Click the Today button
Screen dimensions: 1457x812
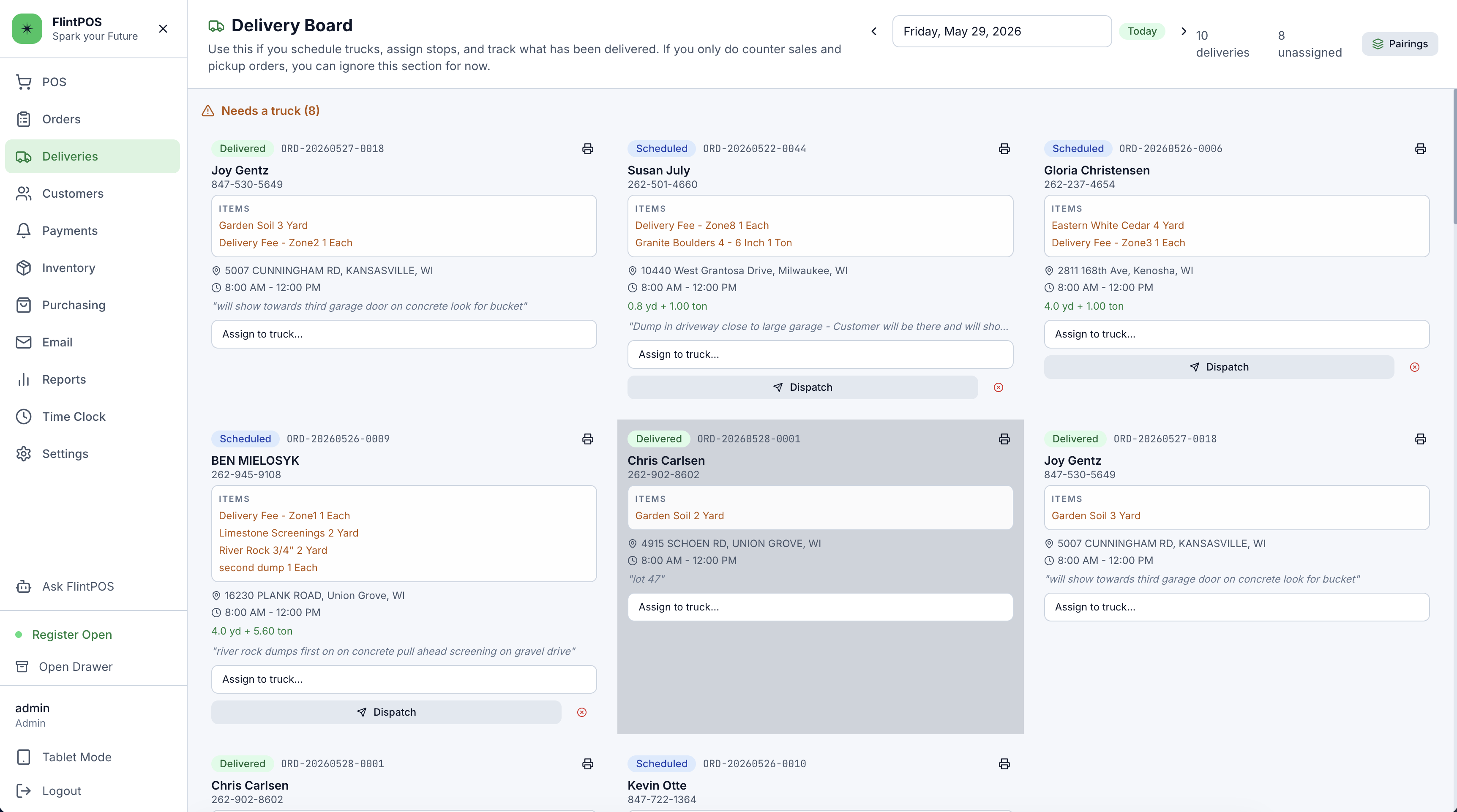[1142, 31]
